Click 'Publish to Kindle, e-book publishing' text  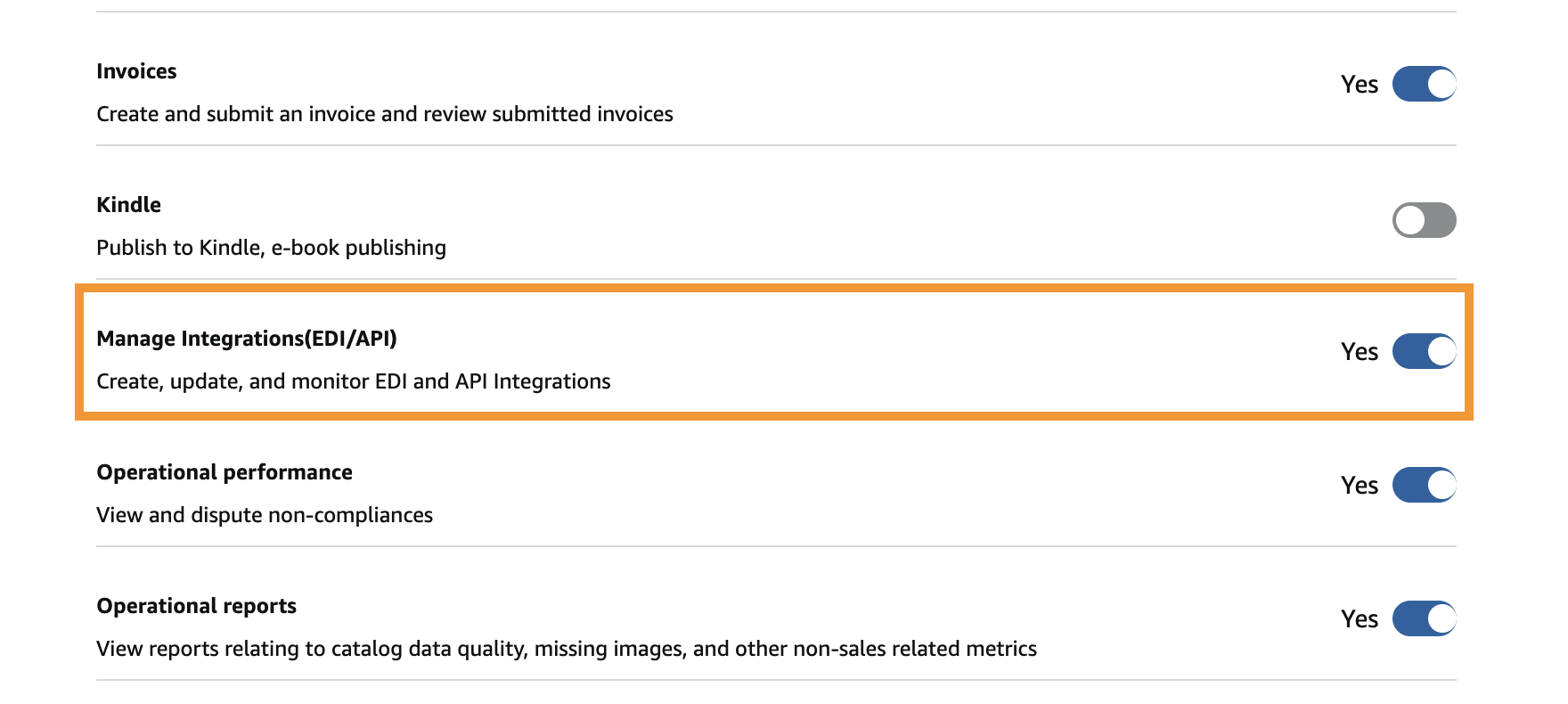coord(271,248)
